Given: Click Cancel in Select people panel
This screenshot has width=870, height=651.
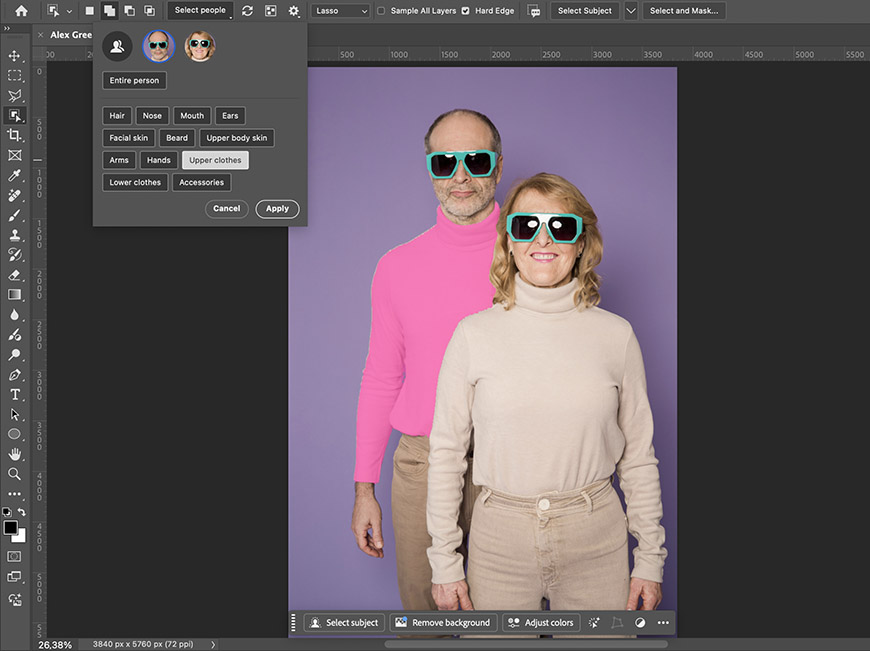Looking at the screenshot, I should tap(226, 209).
